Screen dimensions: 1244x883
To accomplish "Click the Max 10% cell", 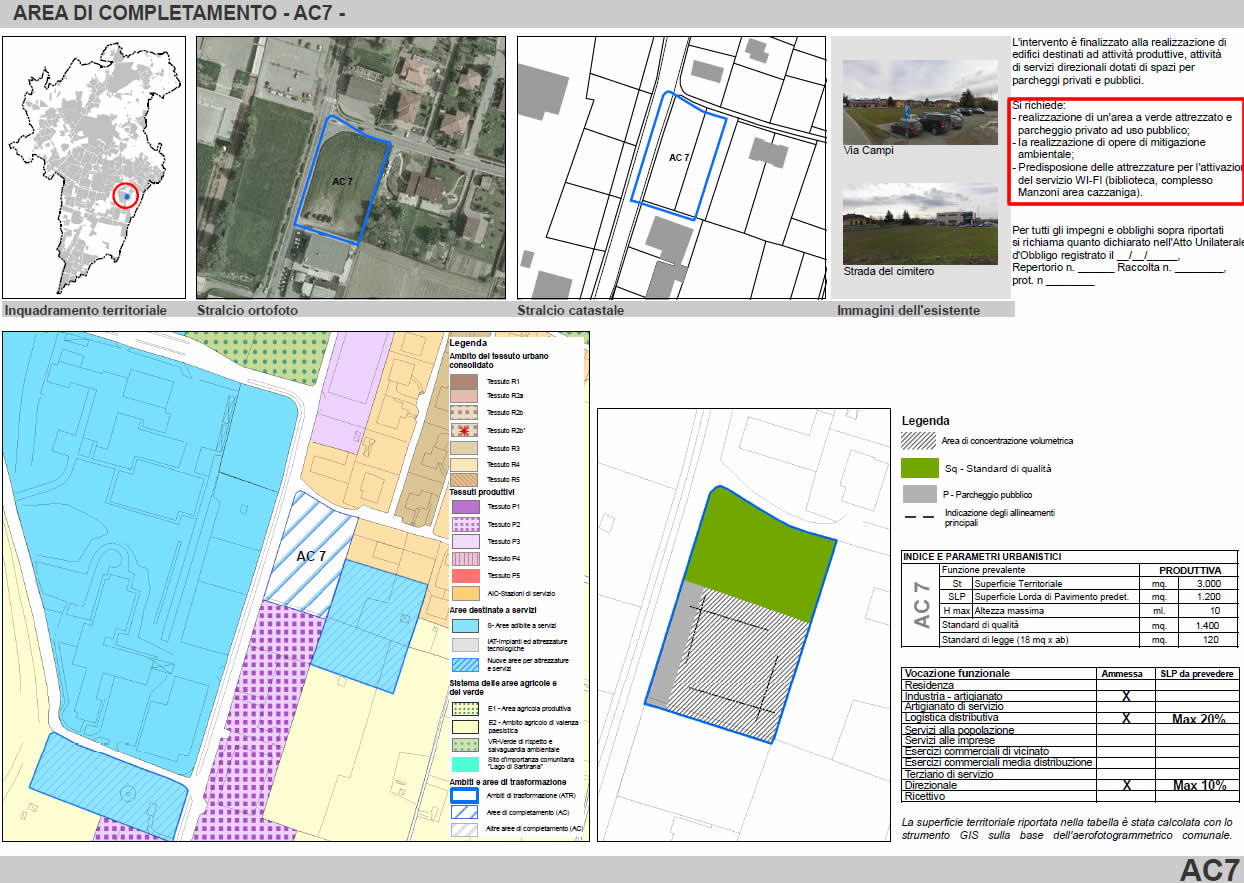I will pyautogui.click(x=1198, y=786).
